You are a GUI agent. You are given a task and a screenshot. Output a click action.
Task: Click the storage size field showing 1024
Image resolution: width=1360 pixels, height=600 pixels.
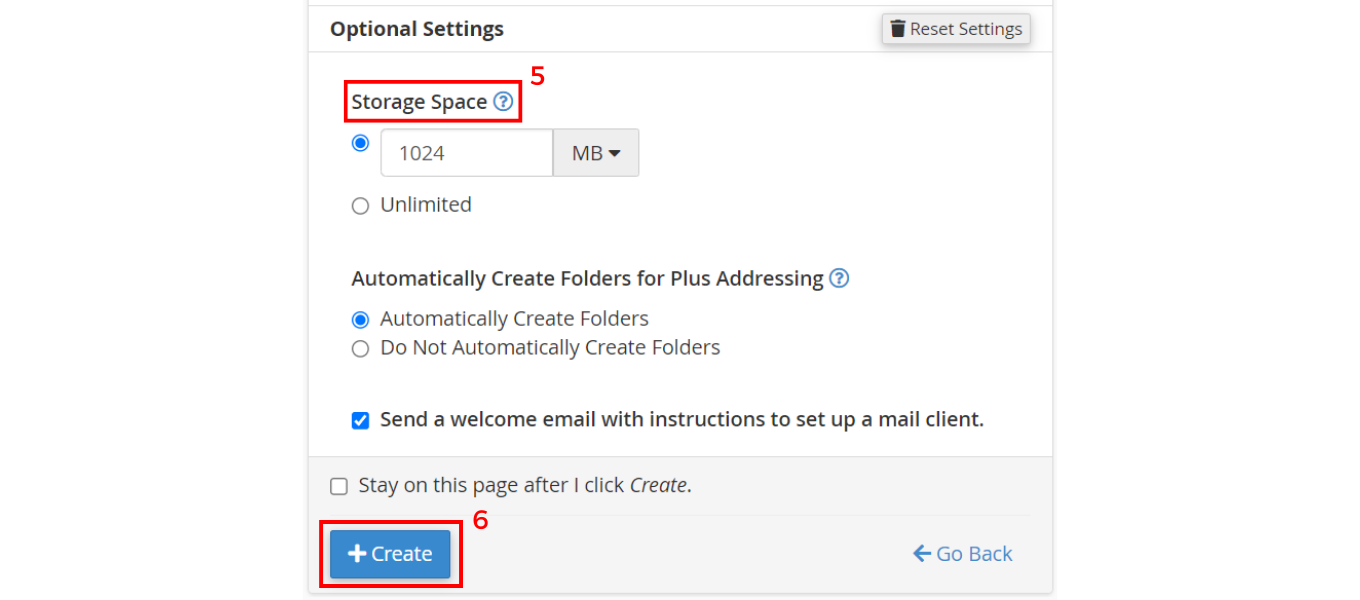pos(466,153)
